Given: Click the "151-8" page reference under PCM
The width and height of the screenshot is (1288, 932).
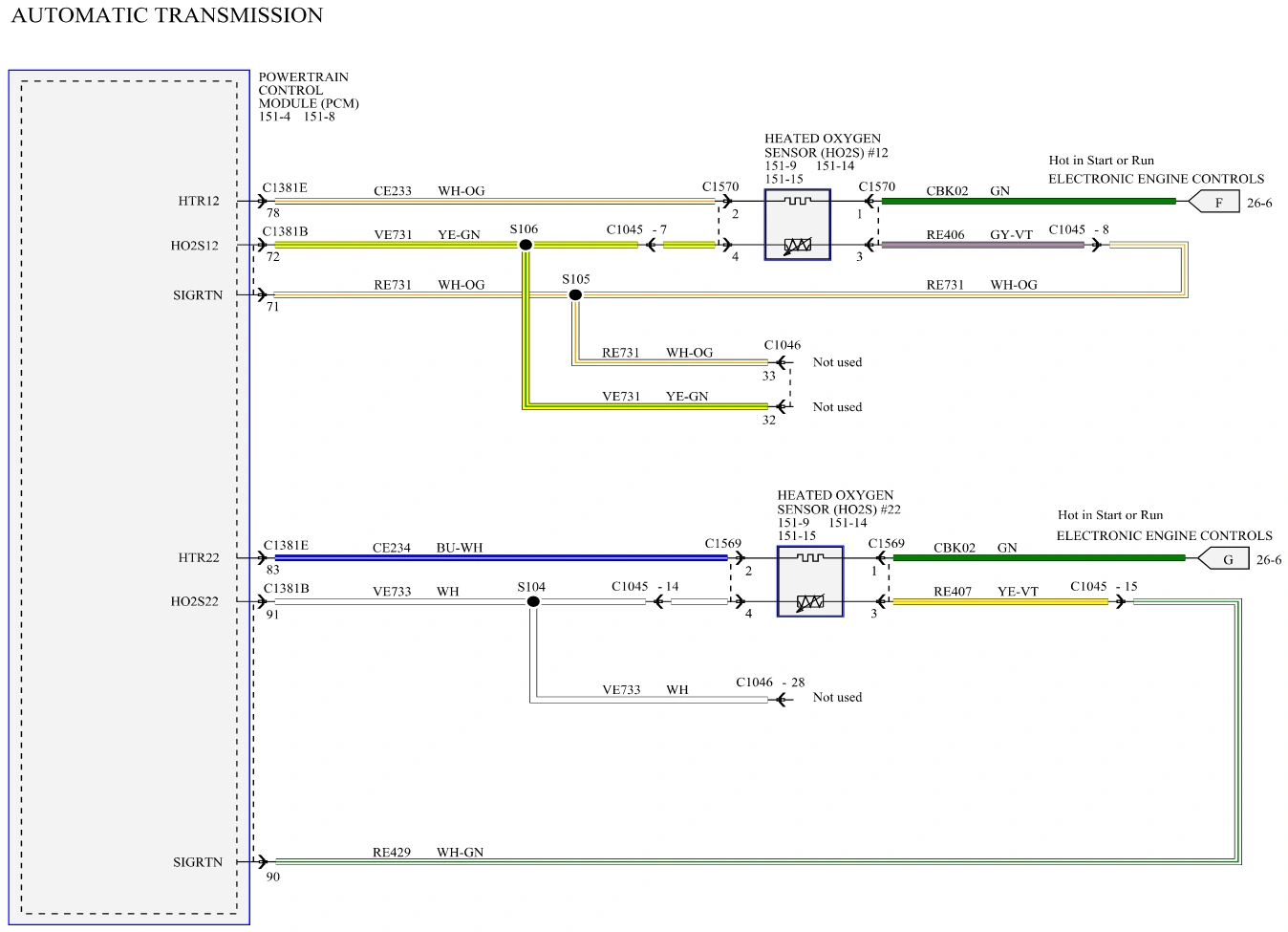Looking at the screenshot, I should (x=319, y=117).
